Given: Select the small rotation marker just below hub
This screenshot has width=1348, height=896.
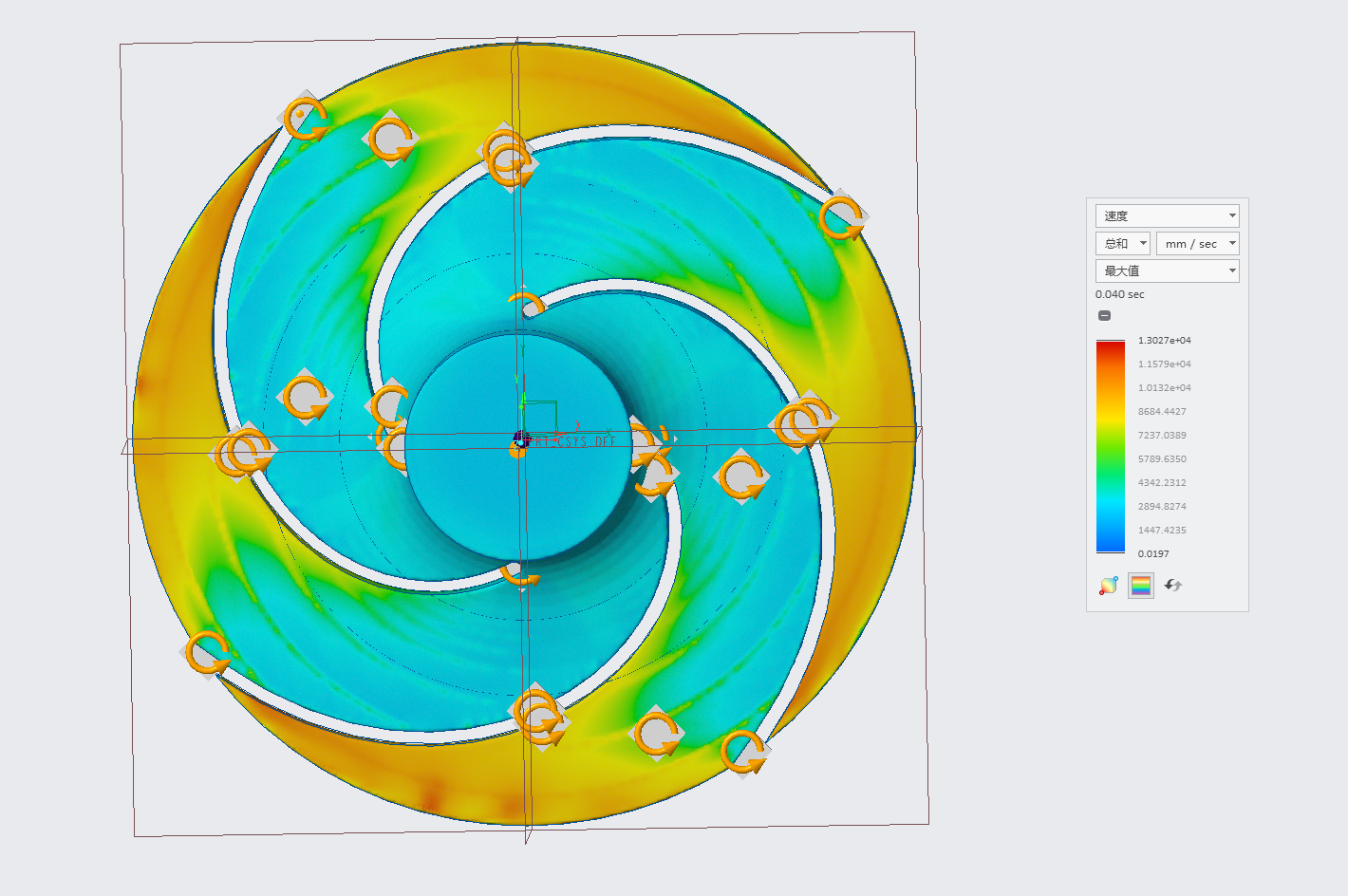Looking at the screenshot, I should pos(520,574).
